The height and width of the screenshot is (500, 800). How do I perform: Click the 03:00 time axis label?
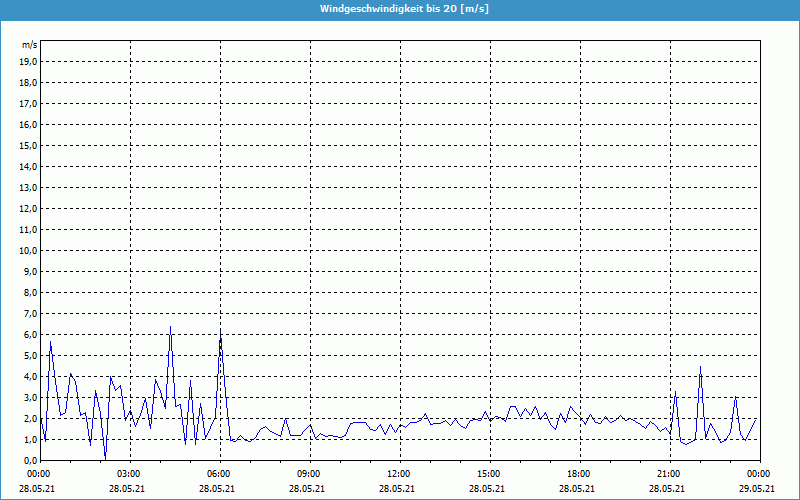click(129, 473)
